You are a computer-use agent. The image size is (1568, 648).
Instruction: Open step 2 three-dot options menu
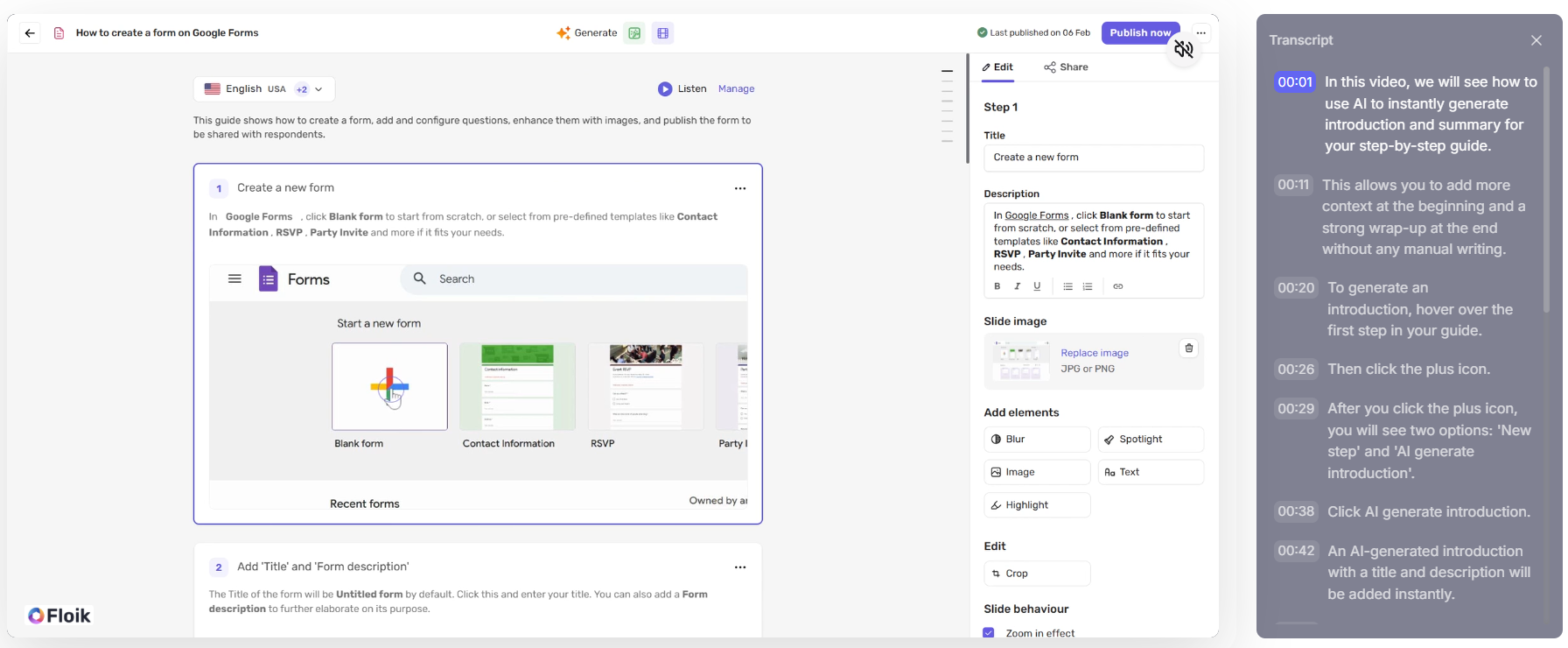(740, 567)
